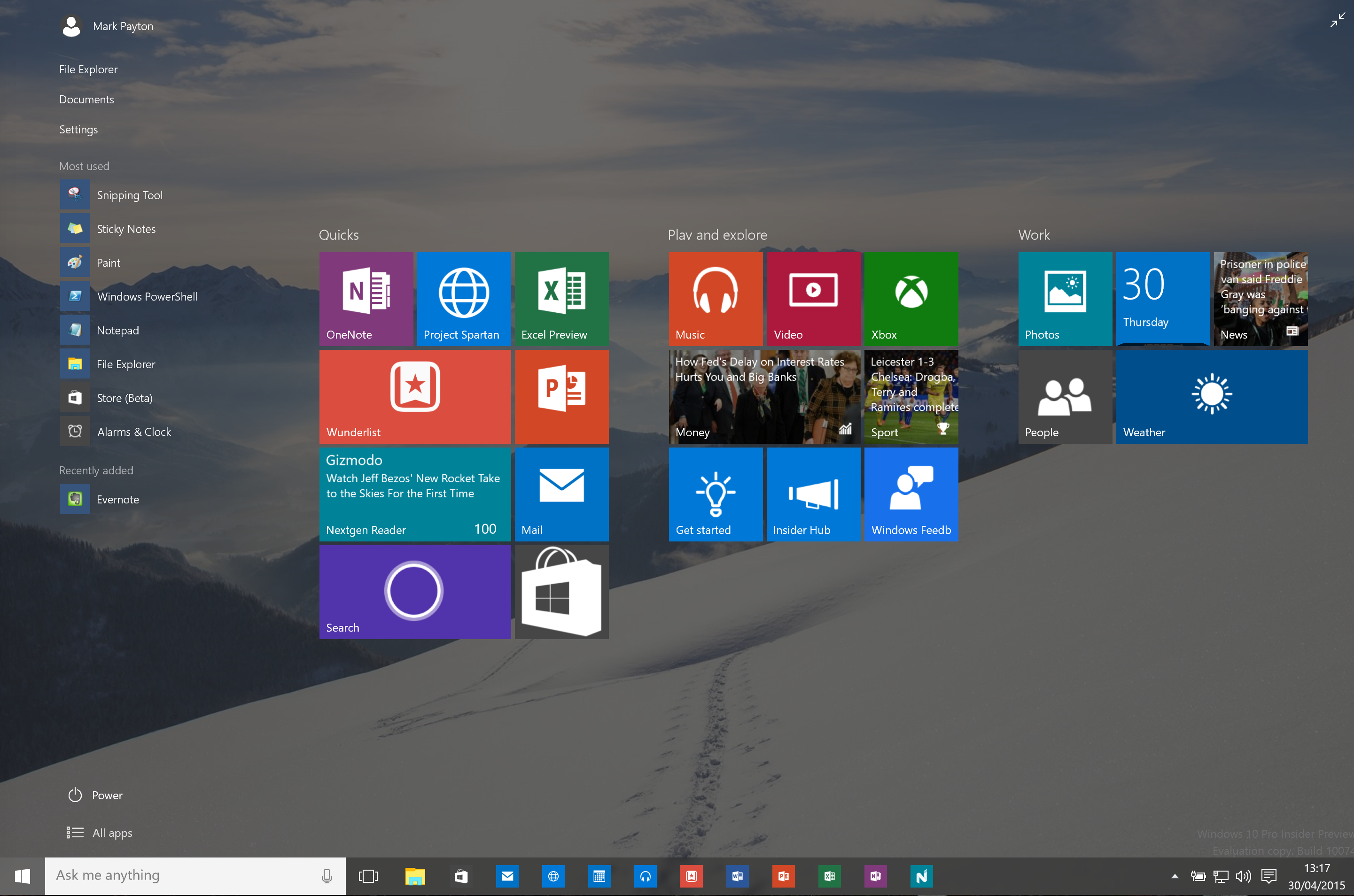This screenshot has height=896, width=1354.
Task: Launch the PowerPoint tile
Action: pos(561,396)
